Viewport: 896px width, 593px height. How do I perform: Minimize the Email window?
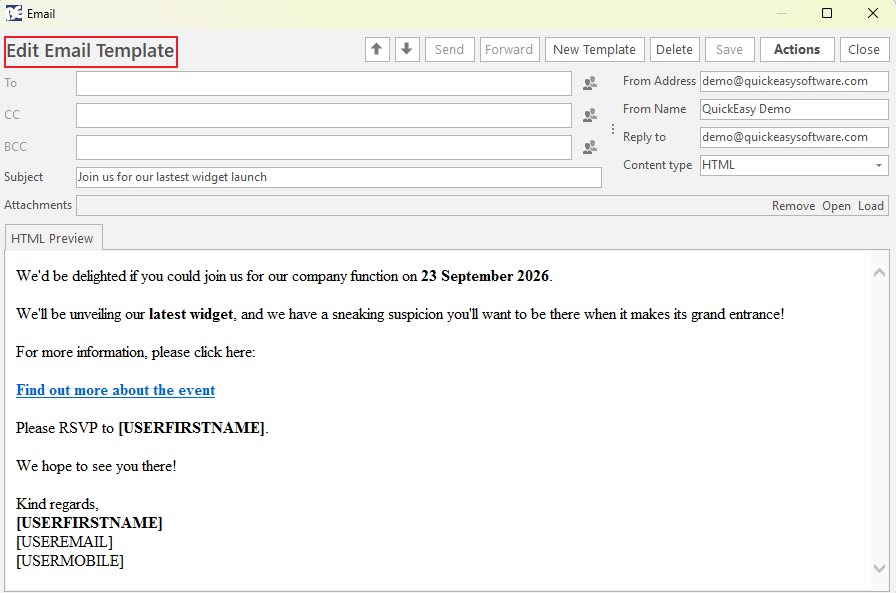(x=782, y=13)
